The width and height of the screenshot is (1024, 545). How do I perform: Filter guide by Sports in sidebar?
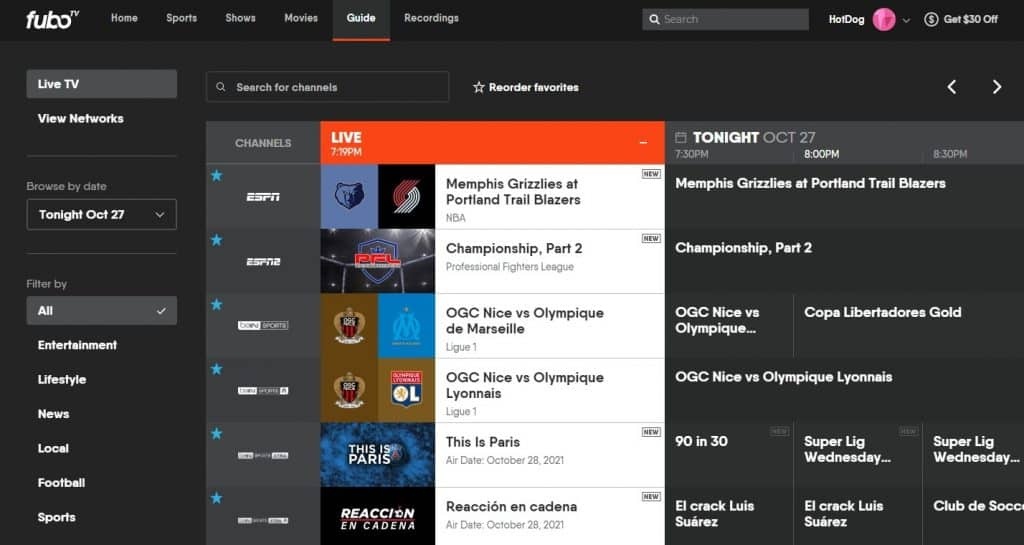tap(56, 518)
